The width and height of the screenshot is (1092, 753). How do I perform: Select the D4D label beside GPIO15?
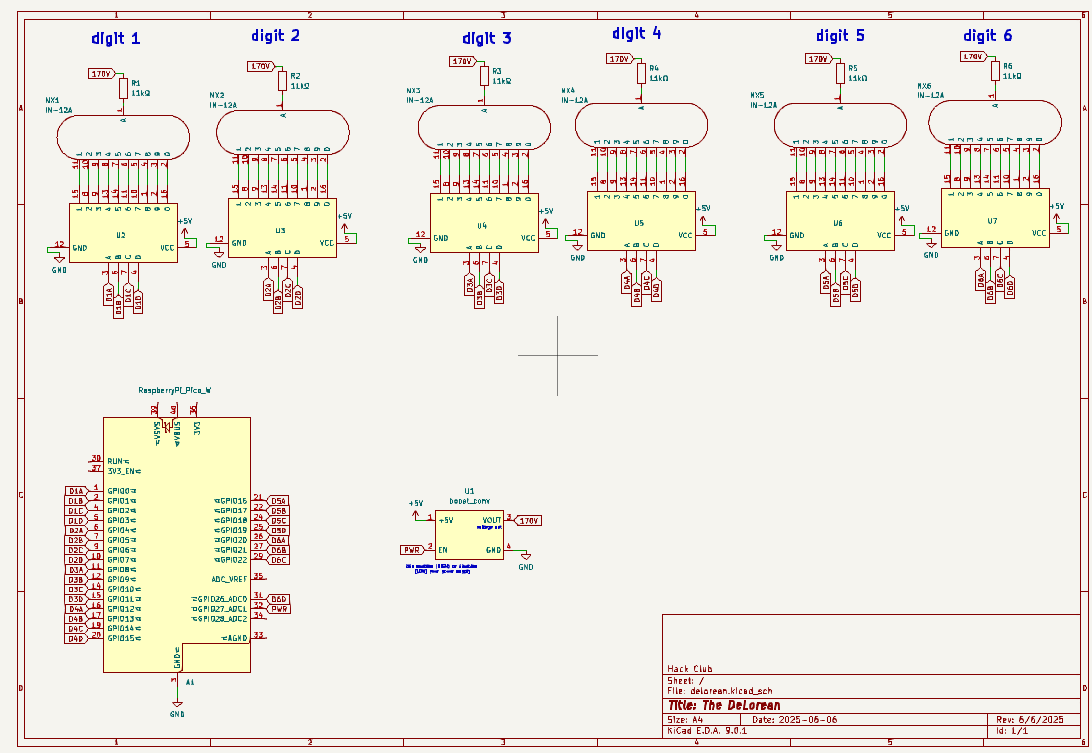[76, 638]
